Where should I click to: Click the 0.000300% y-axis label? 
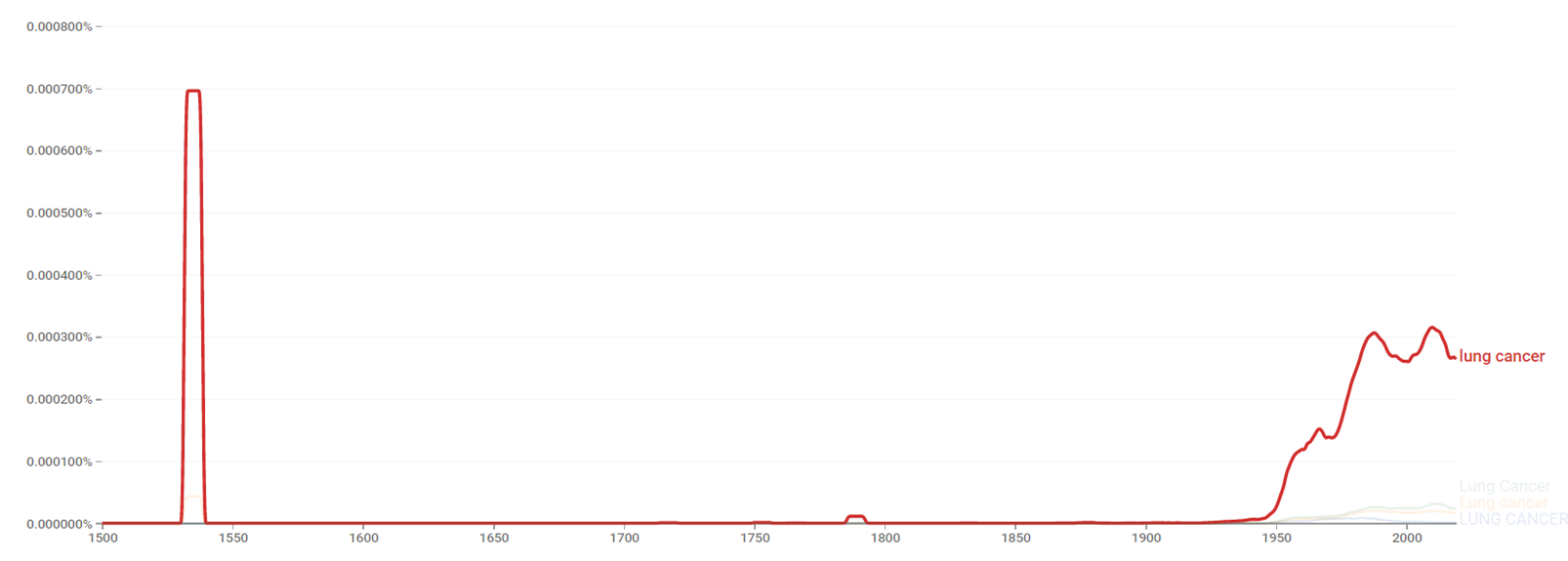[x=60, y=338]
